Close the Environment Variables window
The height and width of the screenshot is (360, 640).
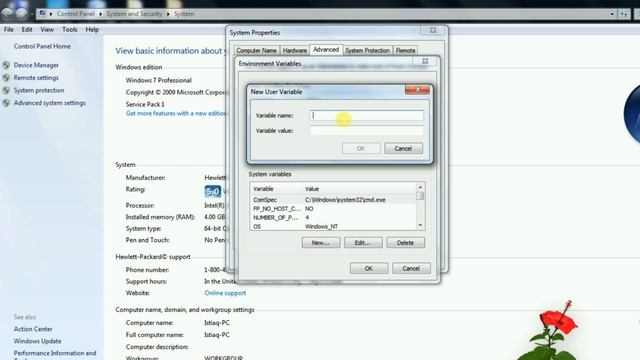(425, 61)
